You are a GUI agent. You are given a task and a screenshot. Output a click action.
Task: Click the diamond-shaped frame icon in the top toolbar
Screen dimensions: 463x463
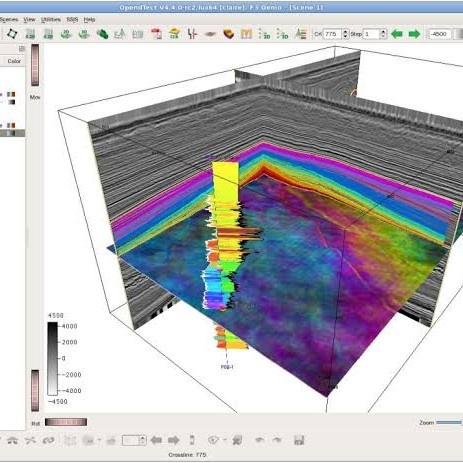pos(12,34)
